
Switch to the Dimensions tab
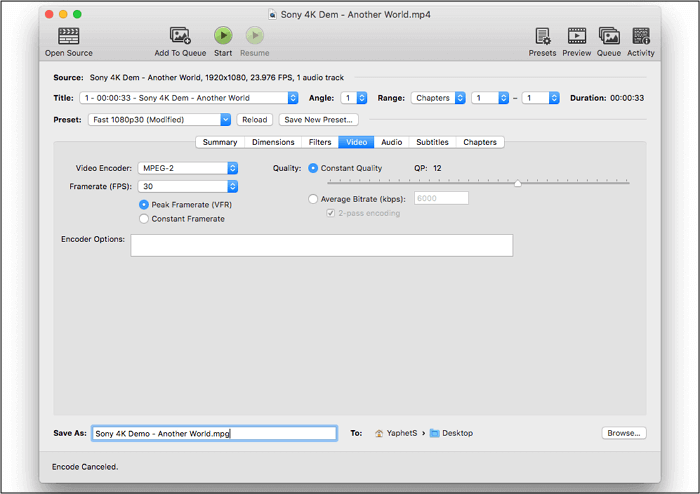pos(273,142)
